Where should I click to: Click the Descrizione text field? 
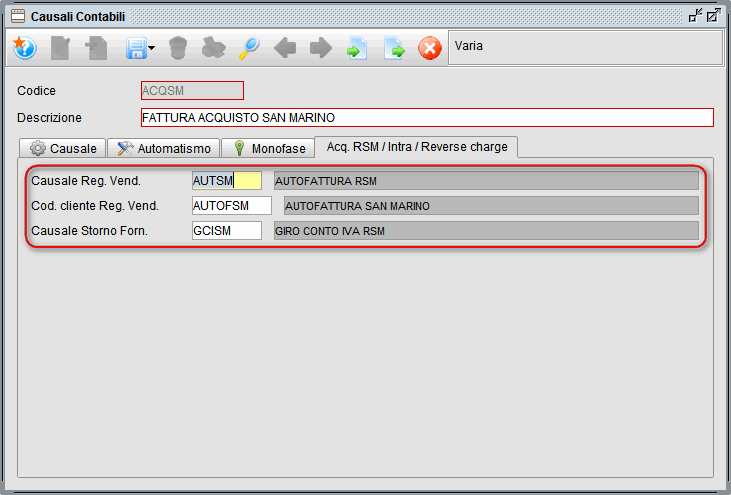[427, 118]
